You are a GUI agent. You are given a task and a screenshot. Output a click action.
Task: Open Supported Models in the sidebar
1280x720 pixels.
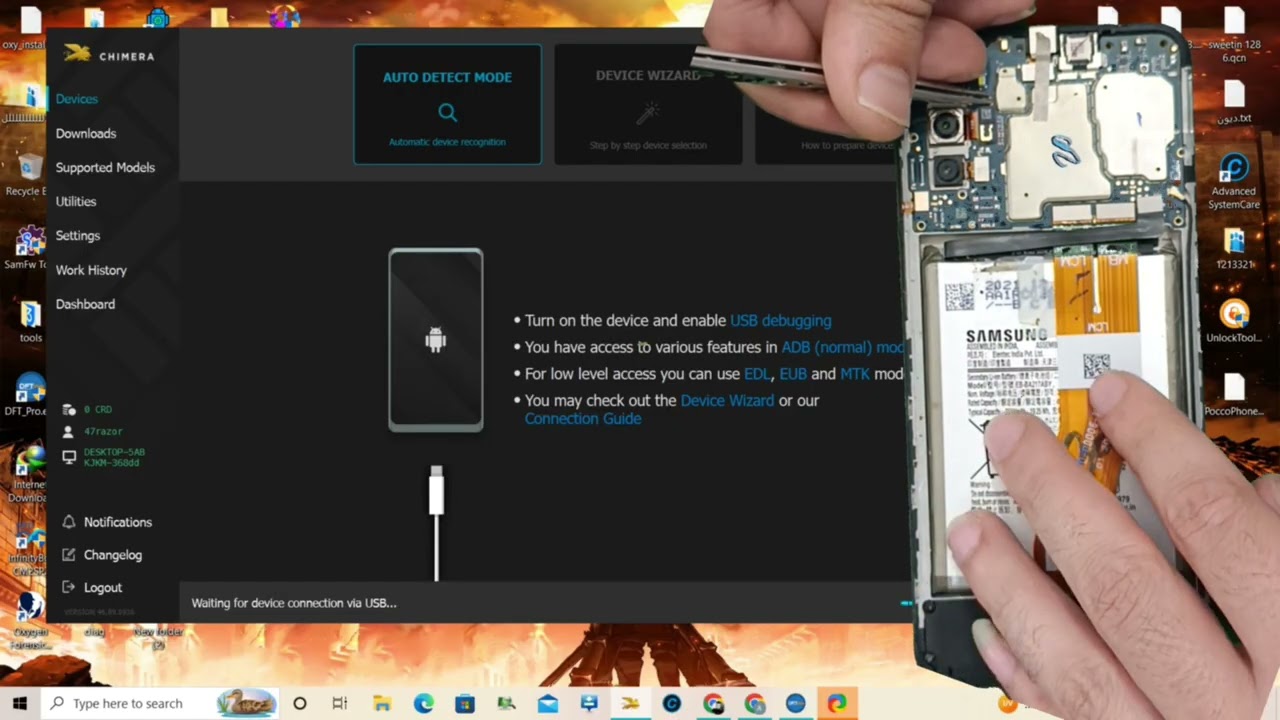click(x=105, y=167)
